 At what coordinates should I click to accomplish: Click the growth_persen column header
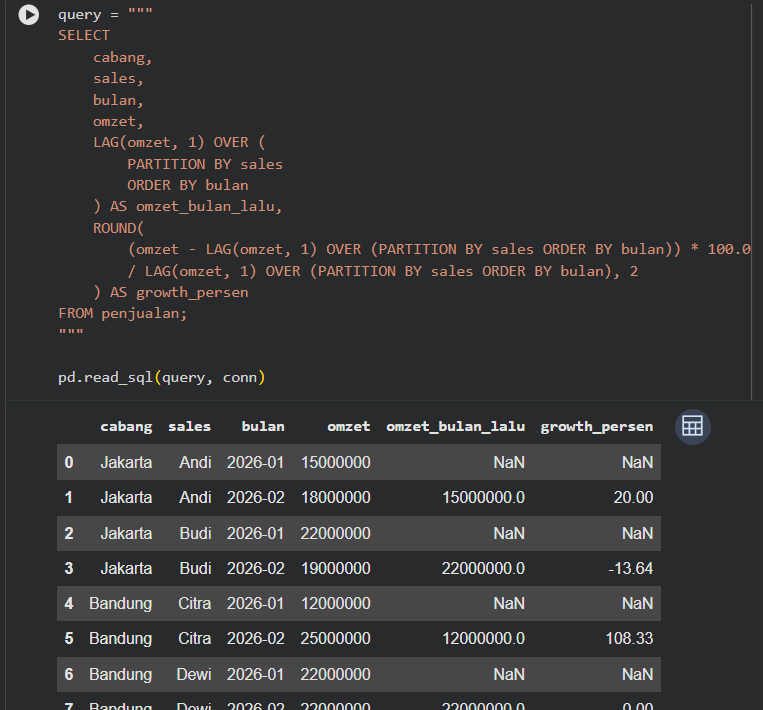coord(597,427)
